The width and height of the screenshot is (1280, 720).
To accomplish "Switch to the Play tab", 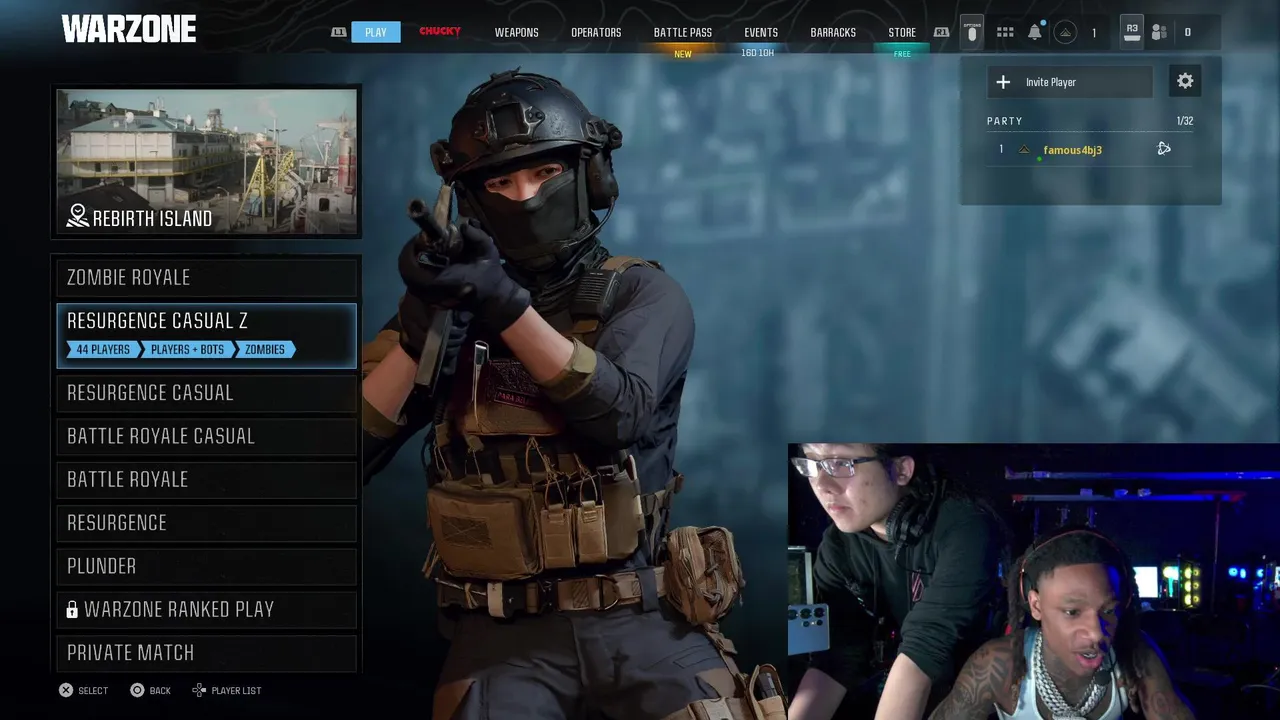I will point(376,32).
